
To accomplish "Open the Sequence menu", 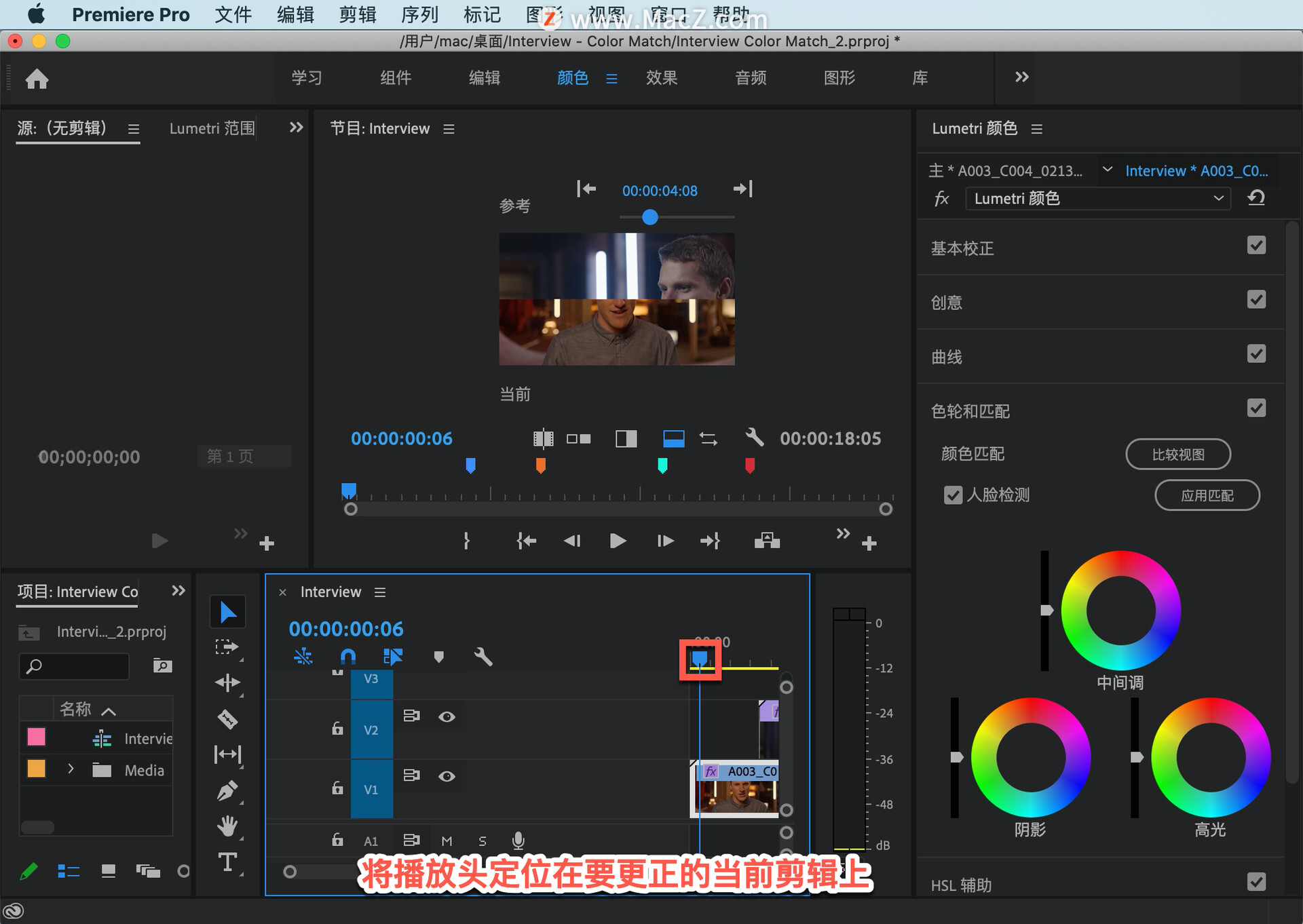I will pos(419,14).
